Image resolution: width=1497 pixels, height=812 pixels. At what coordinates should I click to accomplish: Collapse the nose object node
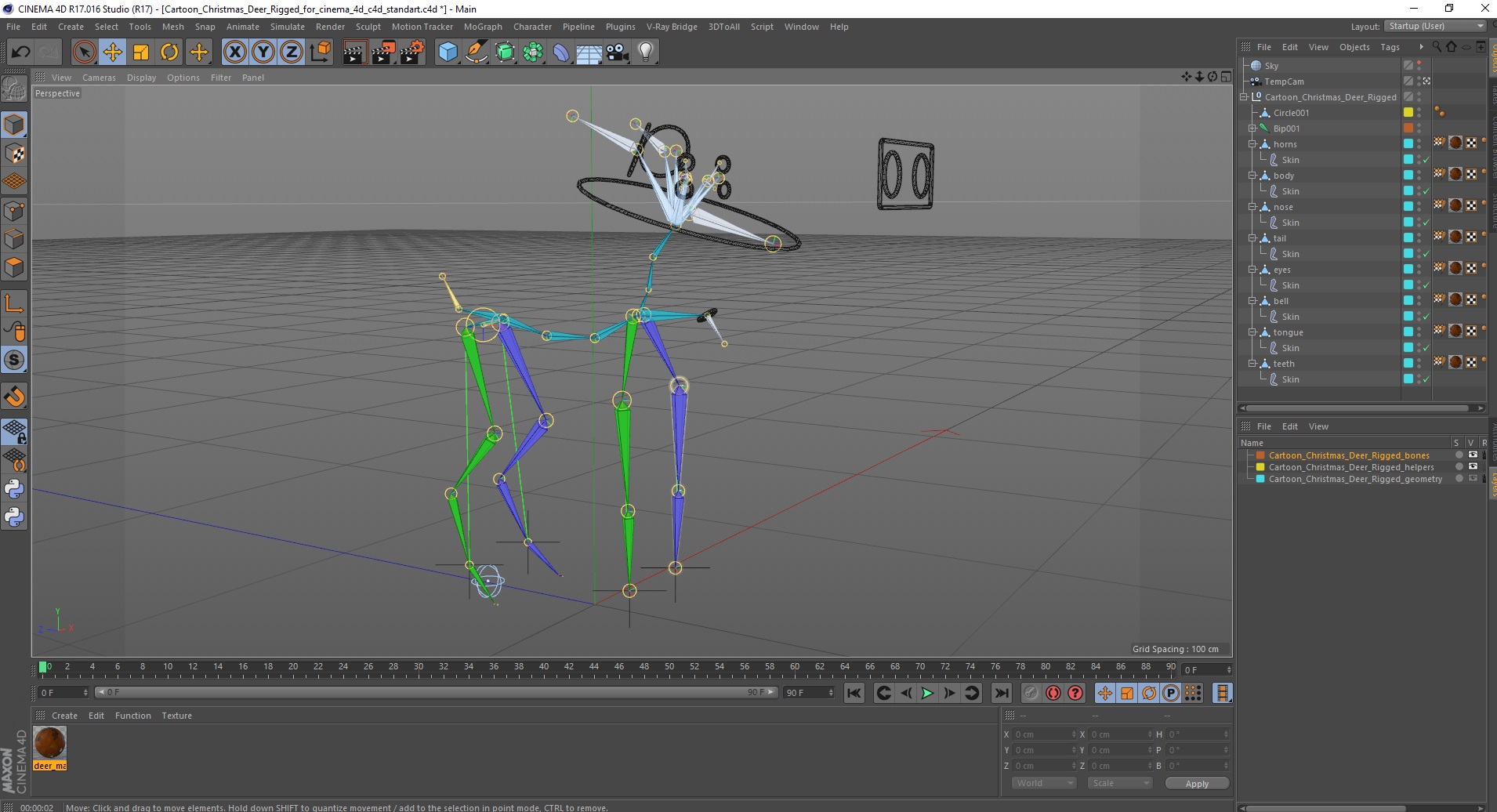click(1252, 207)
